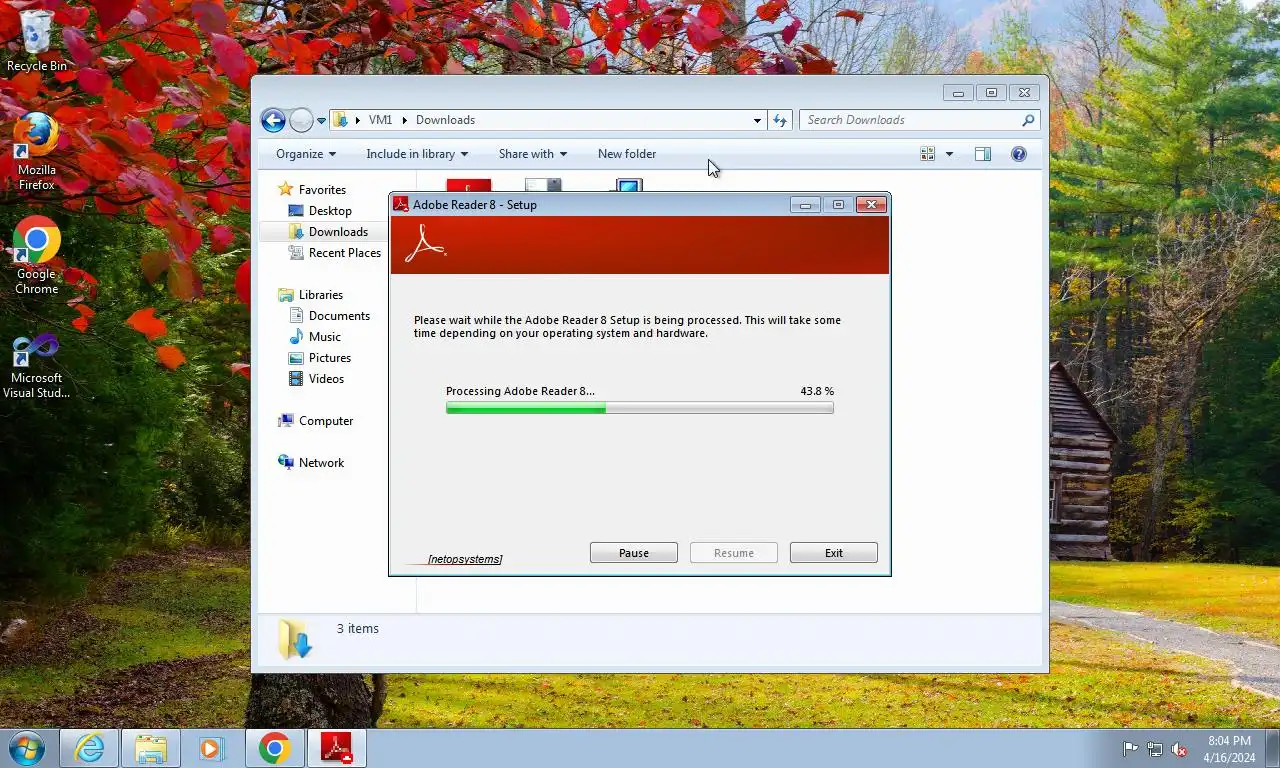The height and width of the screenshot is (768, 1280).
Task: Click the 43.8 % progress value
Action: tap(817, 391)
